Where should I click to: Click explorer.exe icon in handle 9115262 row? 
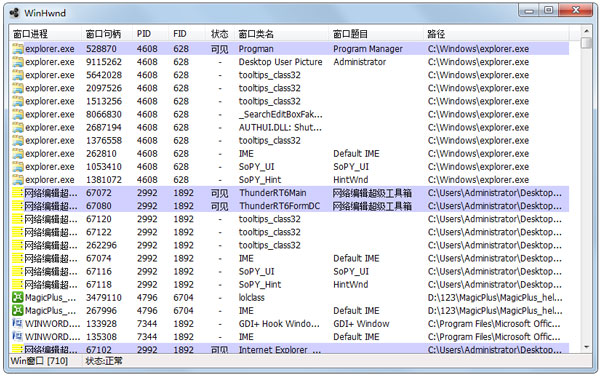[18, 62]
